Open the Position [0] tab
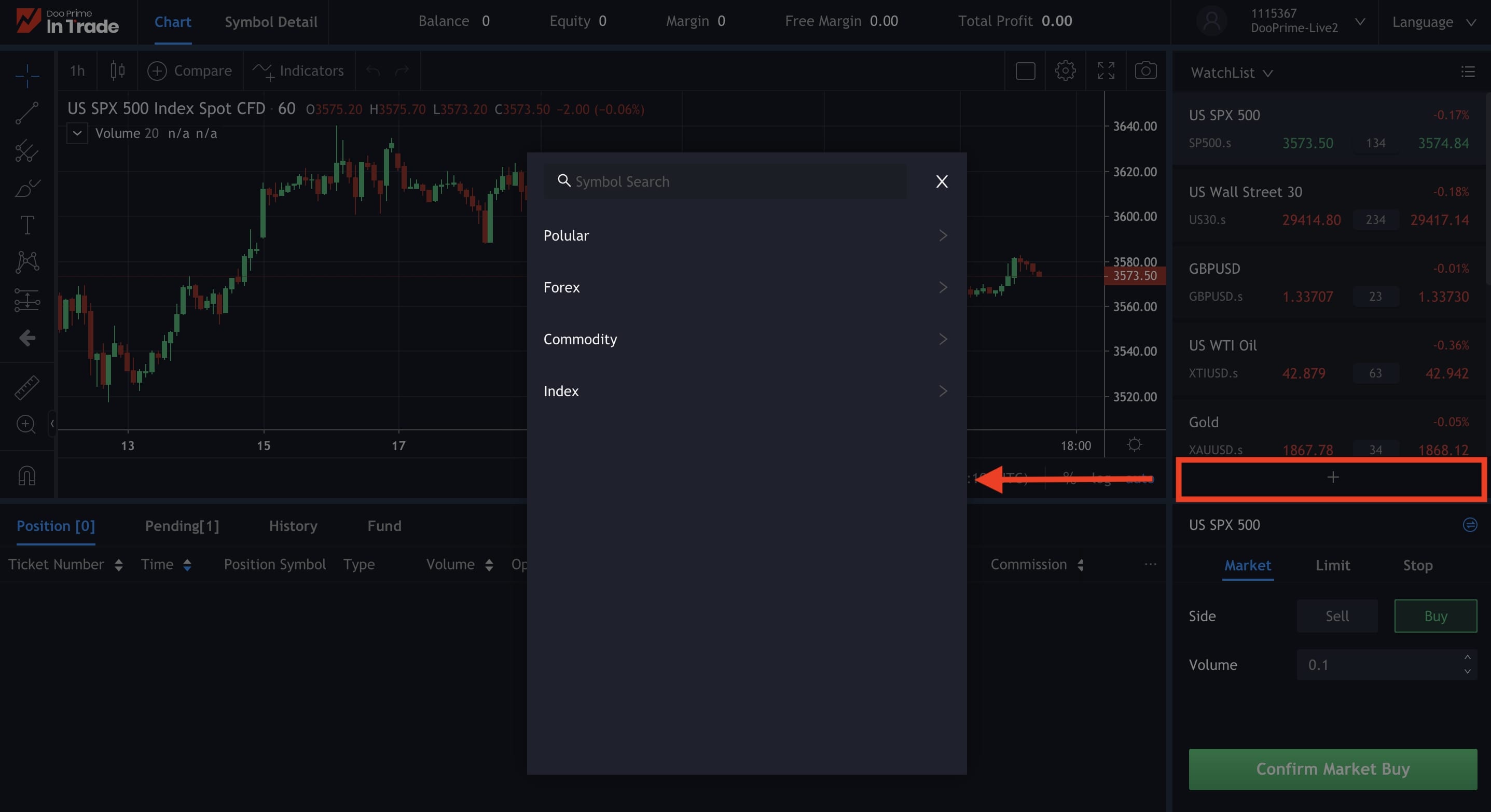The width and height of the screenshot is (1491, 812). 56,526
